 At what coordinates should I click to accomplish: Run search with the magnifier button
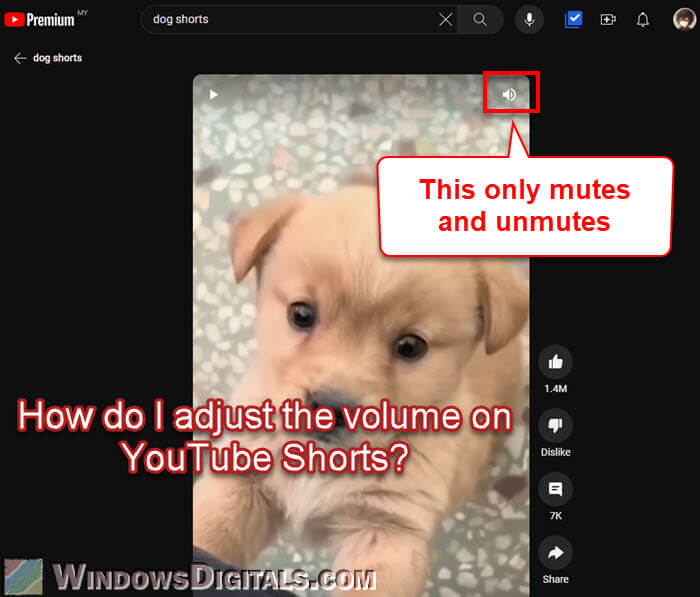[x=480, y=19]
